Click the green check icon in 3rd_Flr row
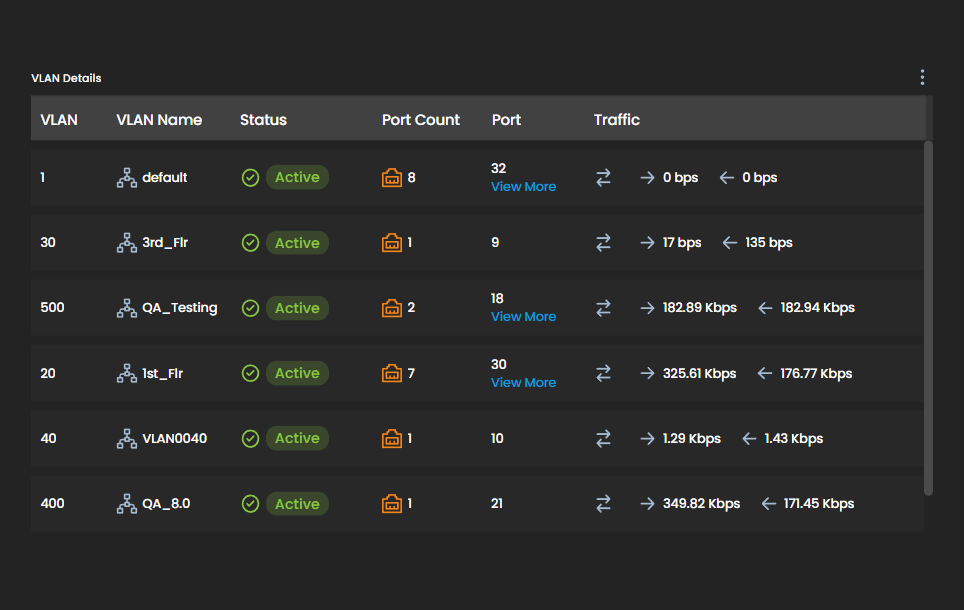The height and width of the screenshot is (610, 964). click(x=250, y=243)
